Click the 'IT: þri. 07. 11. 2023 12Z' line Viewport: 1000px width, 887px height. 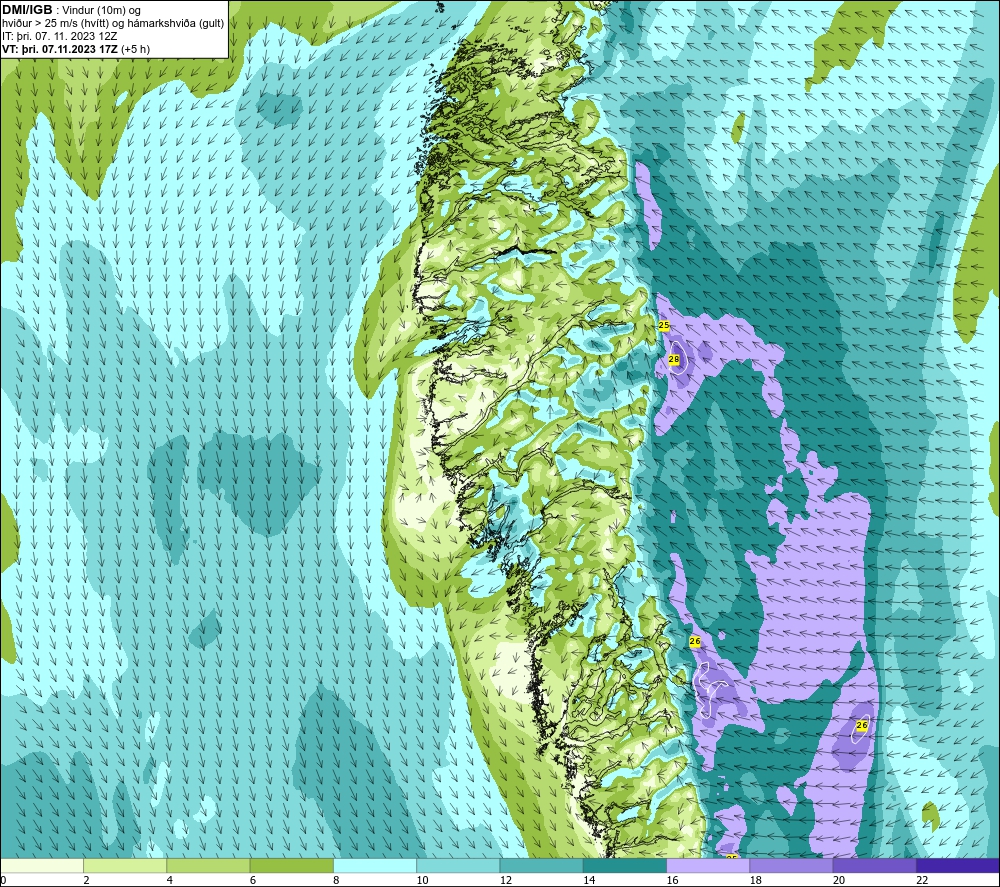(x=59, y=36)
